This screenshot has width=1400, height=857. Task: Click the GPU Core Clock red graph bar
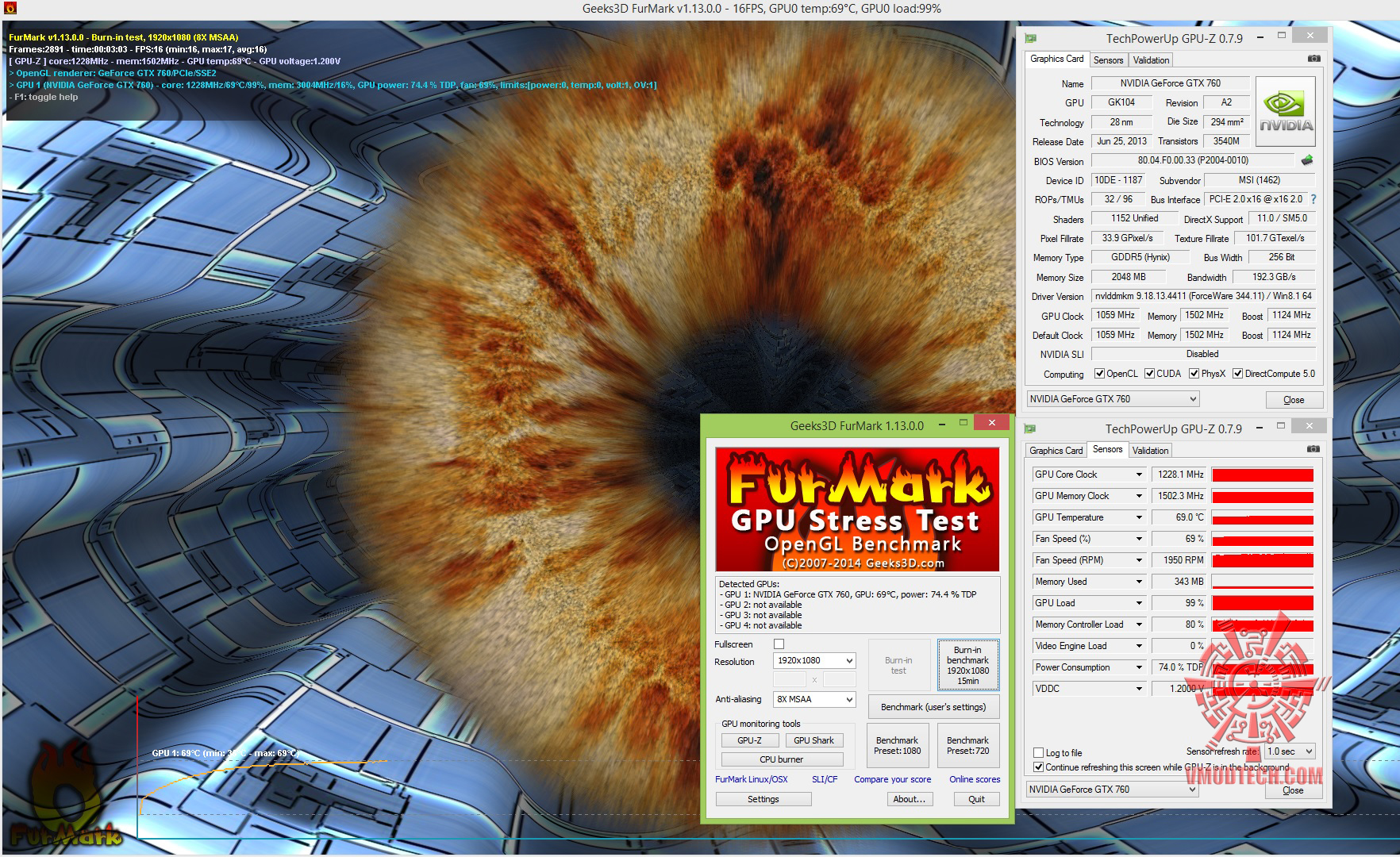[x=1263, y=475]
